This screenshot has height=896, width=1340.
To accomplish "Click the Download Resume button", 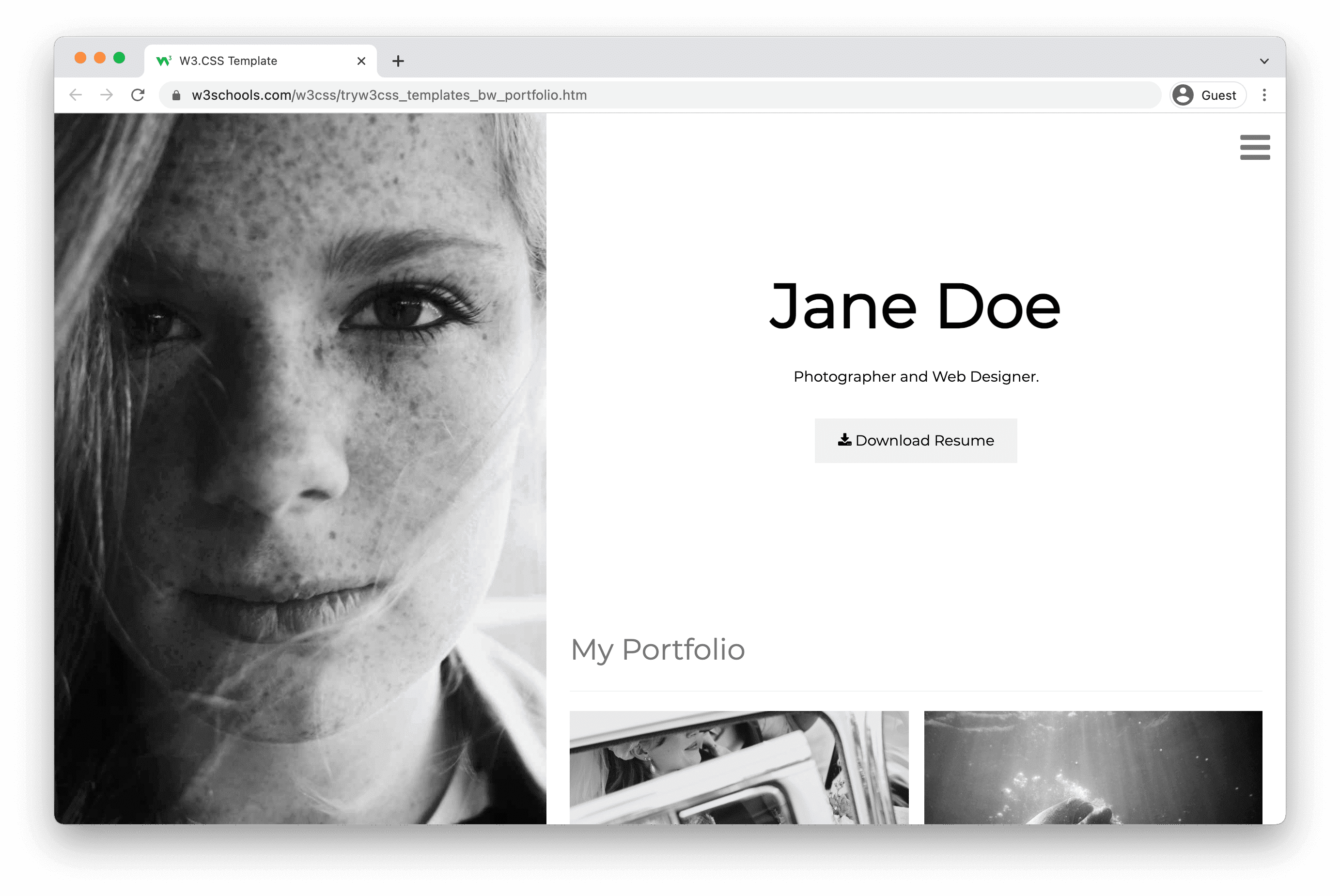I will tap(916, 440).
